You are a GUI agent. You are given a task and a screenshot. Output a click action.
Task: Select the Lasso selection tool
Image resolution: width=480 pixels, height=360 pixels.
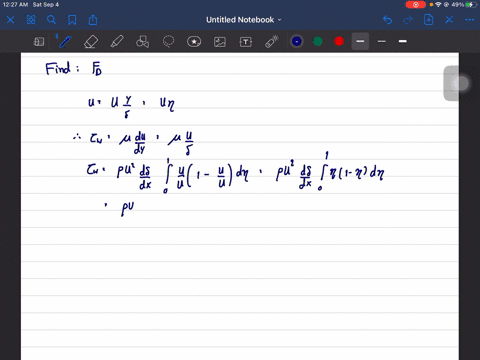tap(168, 42)
